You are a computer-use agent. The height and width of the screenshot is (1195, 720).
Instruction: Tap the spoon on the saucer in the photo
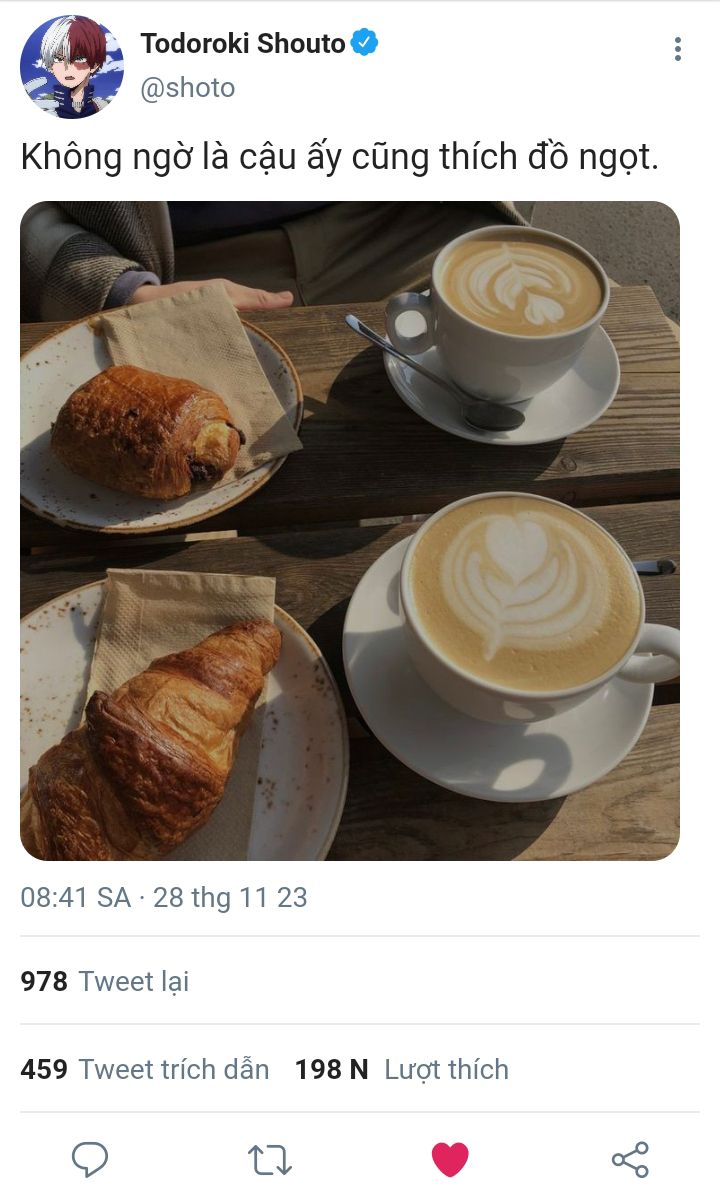[x=435, y=373]
